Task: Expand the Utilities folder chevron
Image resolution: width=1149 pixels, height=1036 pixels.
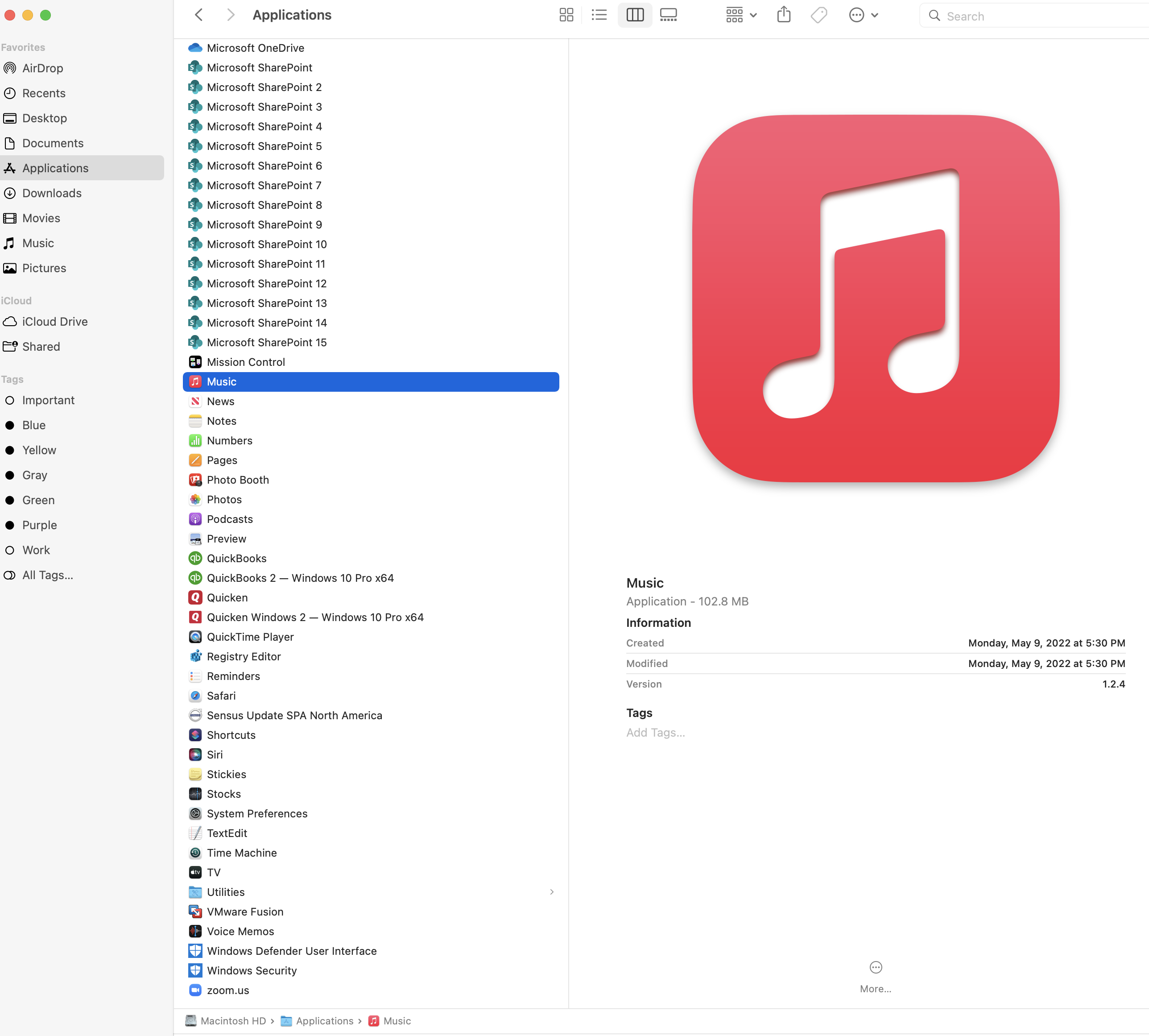Action: coord(551,892)
